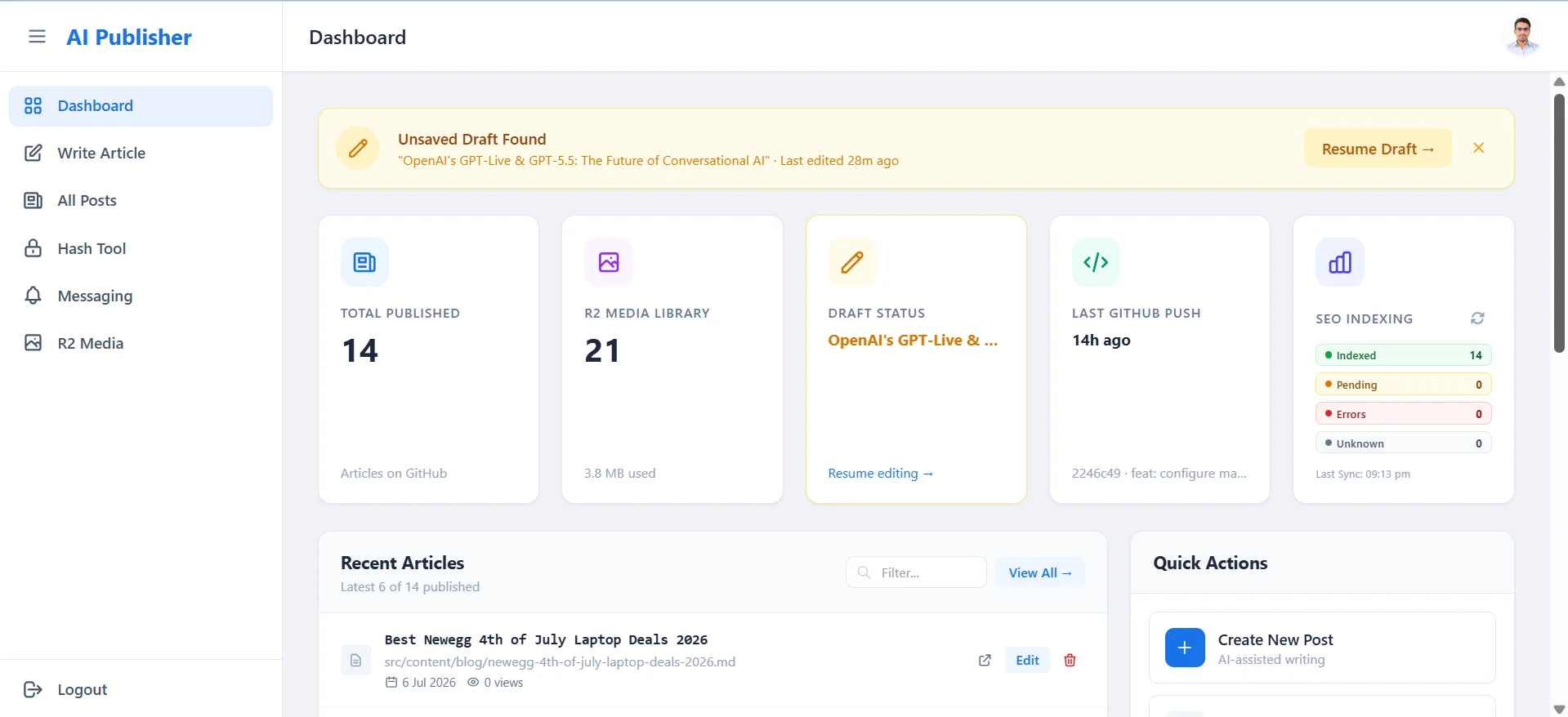
Task: Click the 2246c49 commit message text
Action: coord(1159,474)
